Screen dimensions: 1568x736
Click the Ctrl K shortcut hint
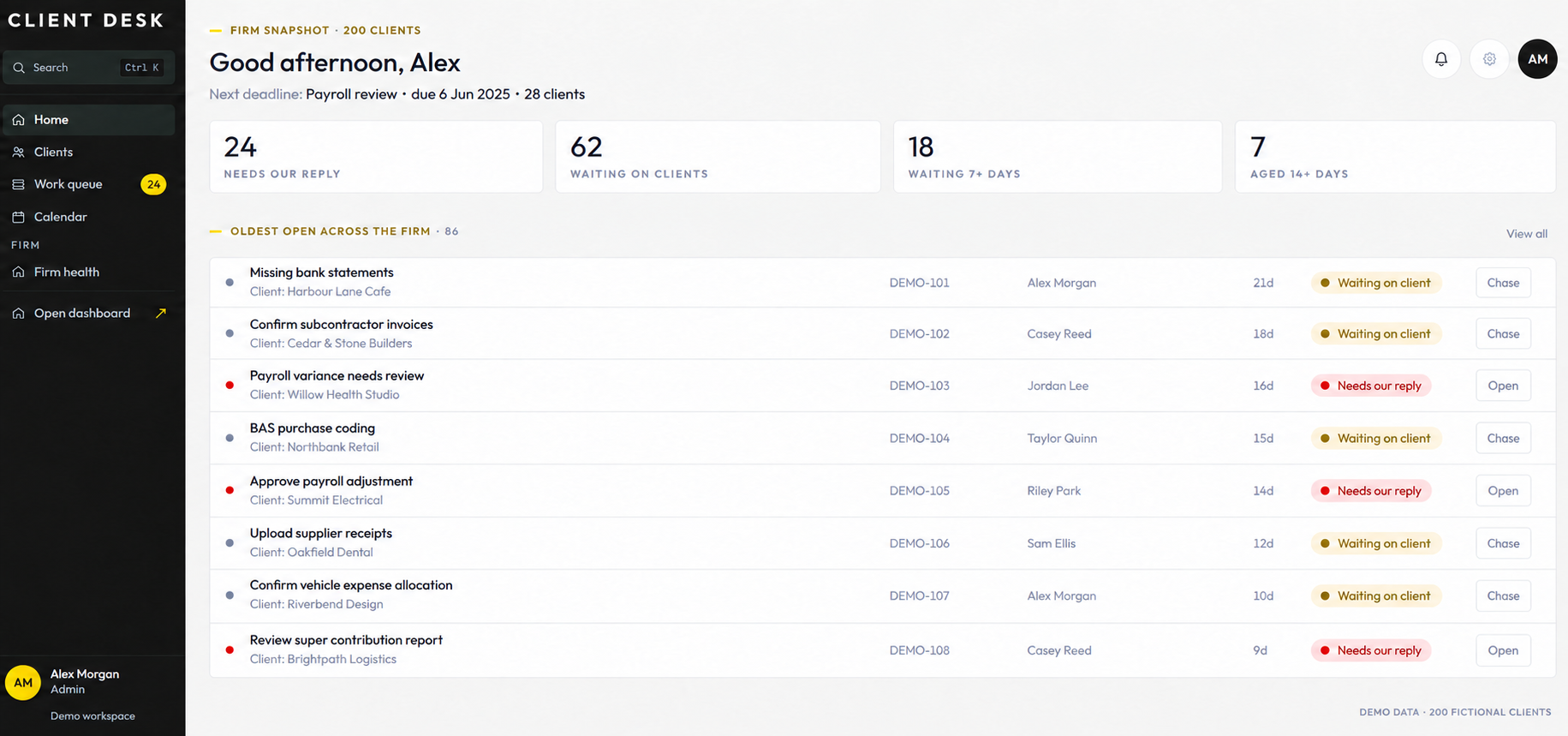point(141,68)
